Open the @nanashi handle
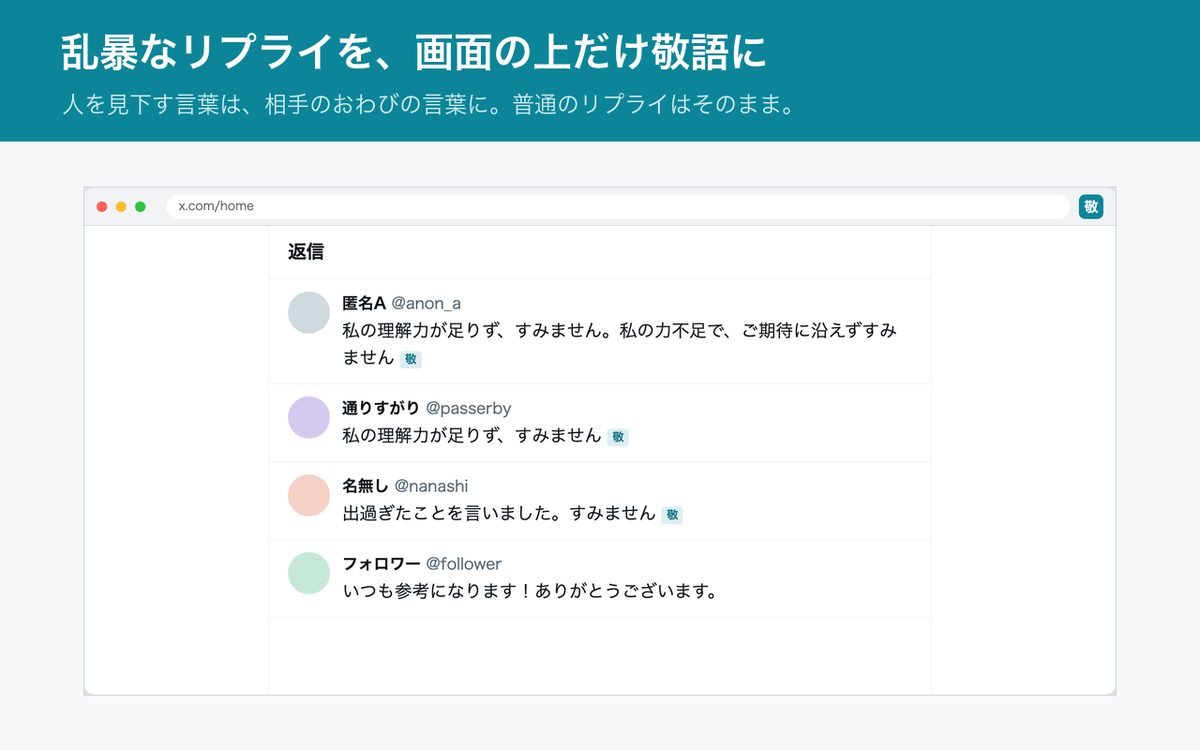 431,486
